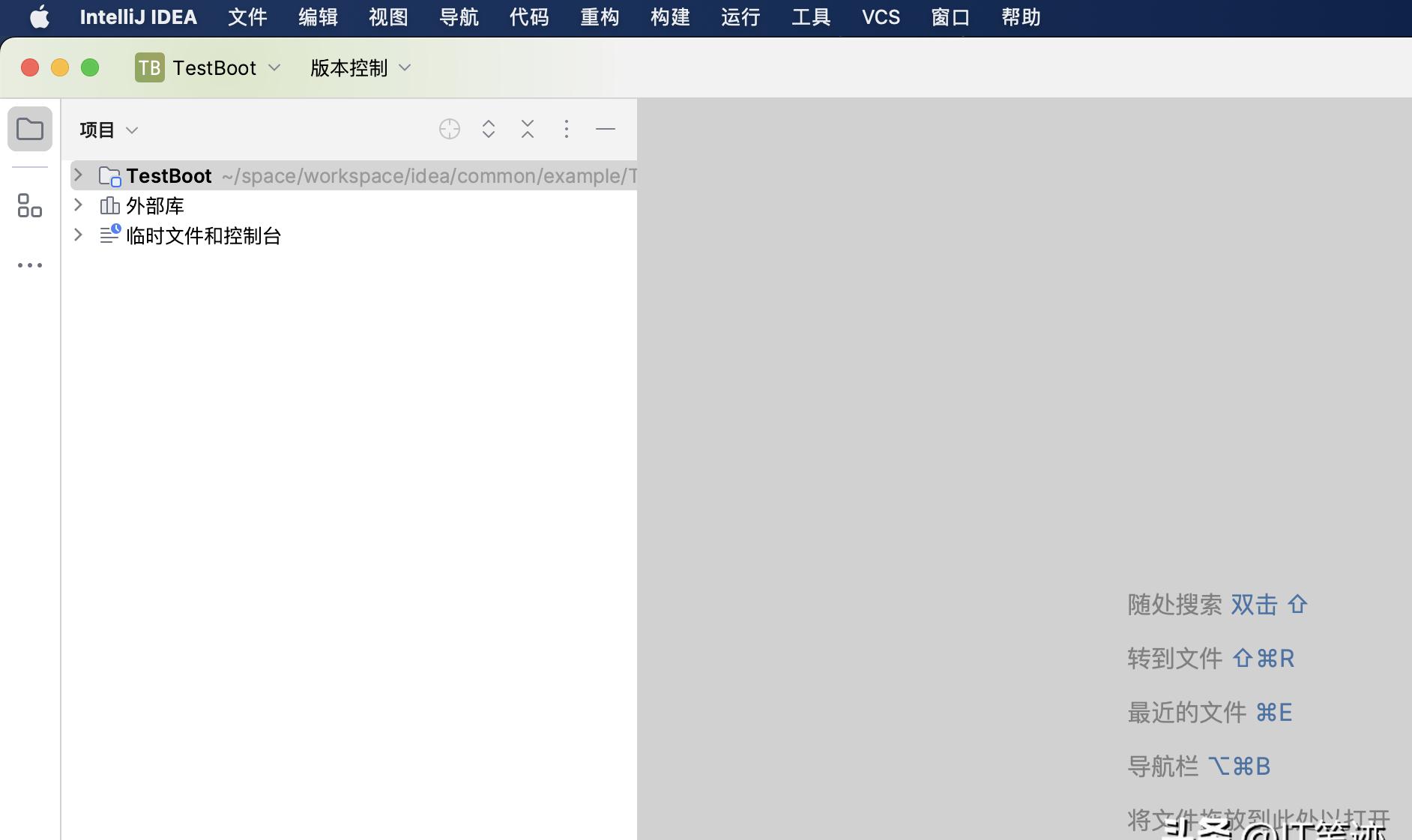Open the 重构 menu
Image resolution: width=1412 pixels, height=840 pixels.
point(600,17)
